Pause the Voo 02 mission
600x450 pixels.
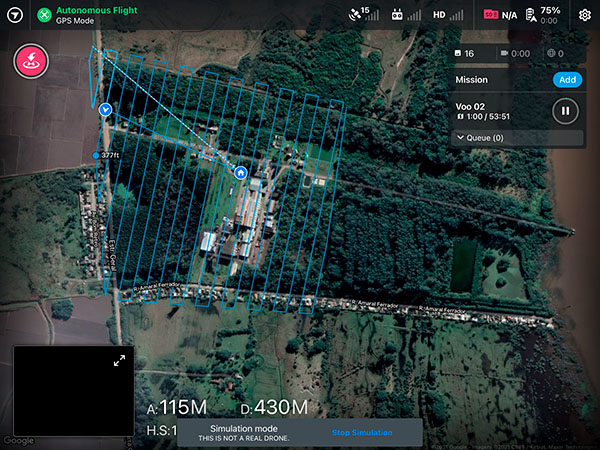(x=565, y=111)
